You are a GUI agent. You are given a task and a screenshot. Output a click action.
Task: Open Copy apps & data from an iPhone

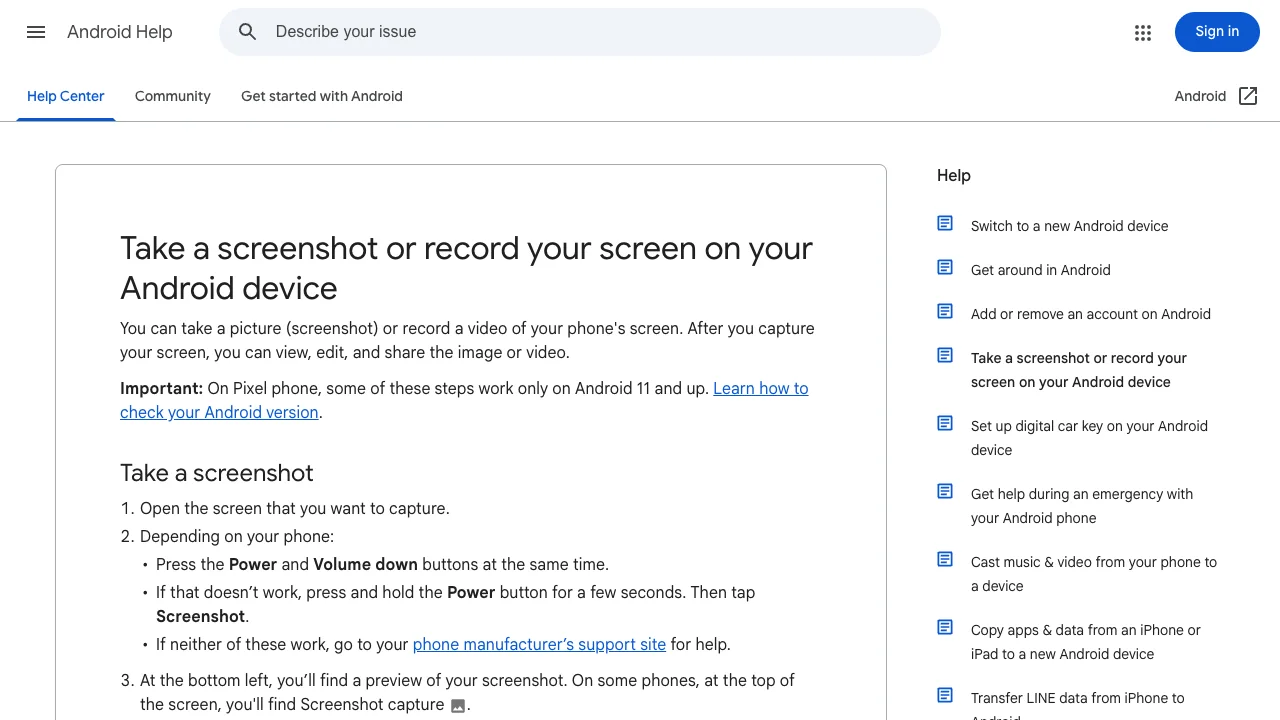tap(1086, 642)
